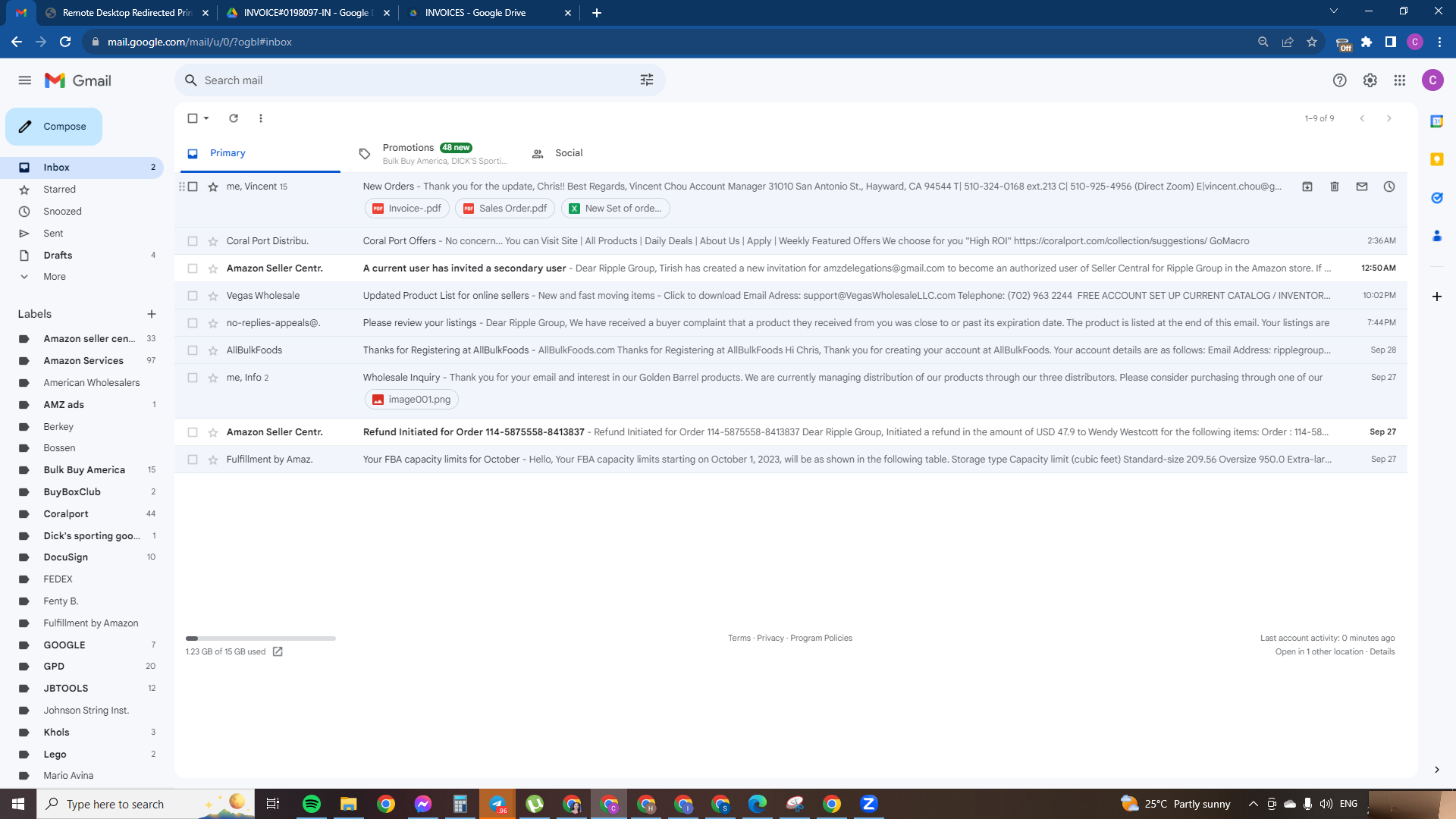
Task: Star the Fulfillment by Amazon FBA capacity email
Action: [x=213, y=460]
